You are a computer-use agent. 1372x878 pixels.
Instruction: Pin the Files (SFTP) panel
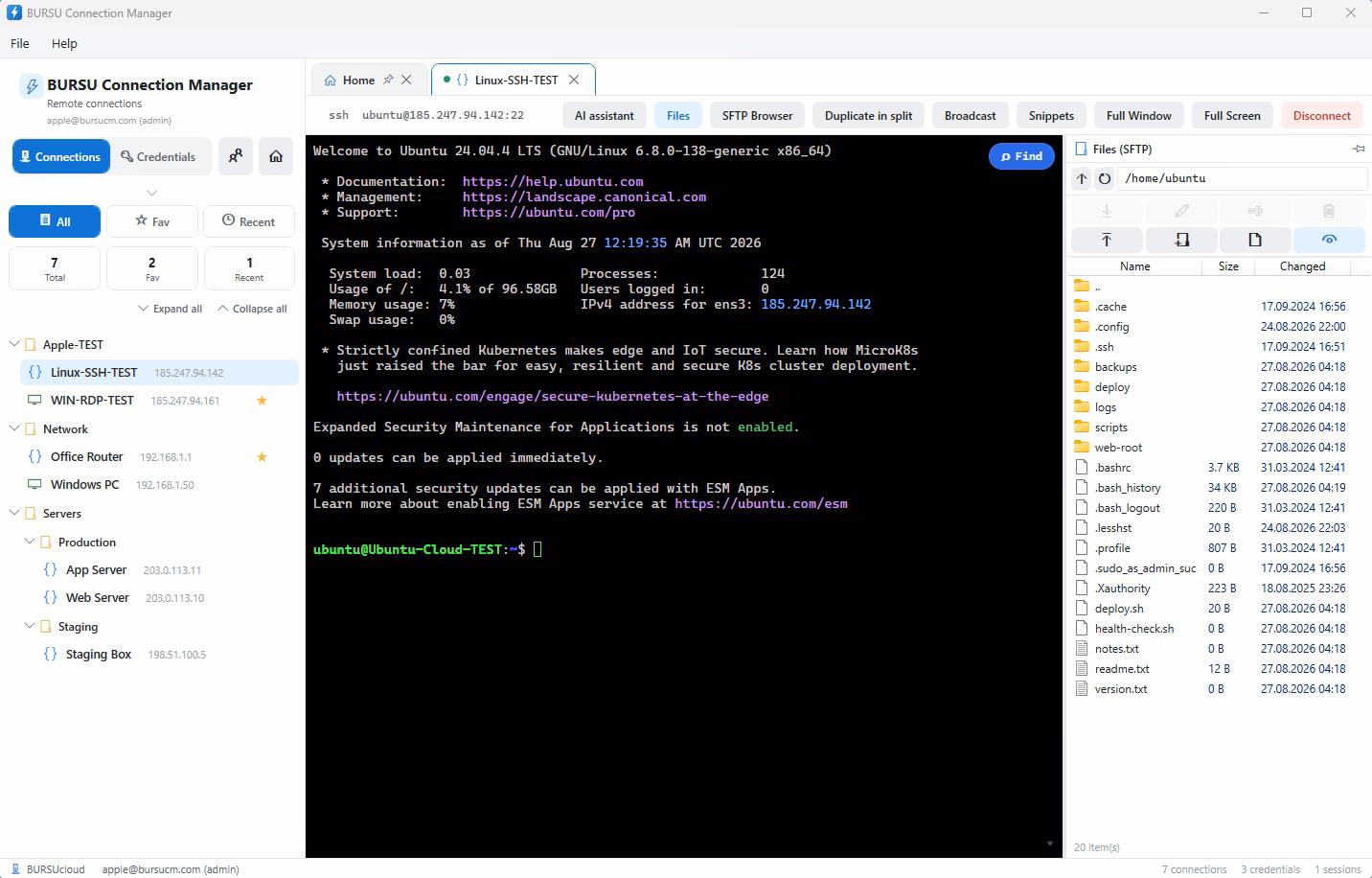pyautogui.click(x=1359, y=149)
